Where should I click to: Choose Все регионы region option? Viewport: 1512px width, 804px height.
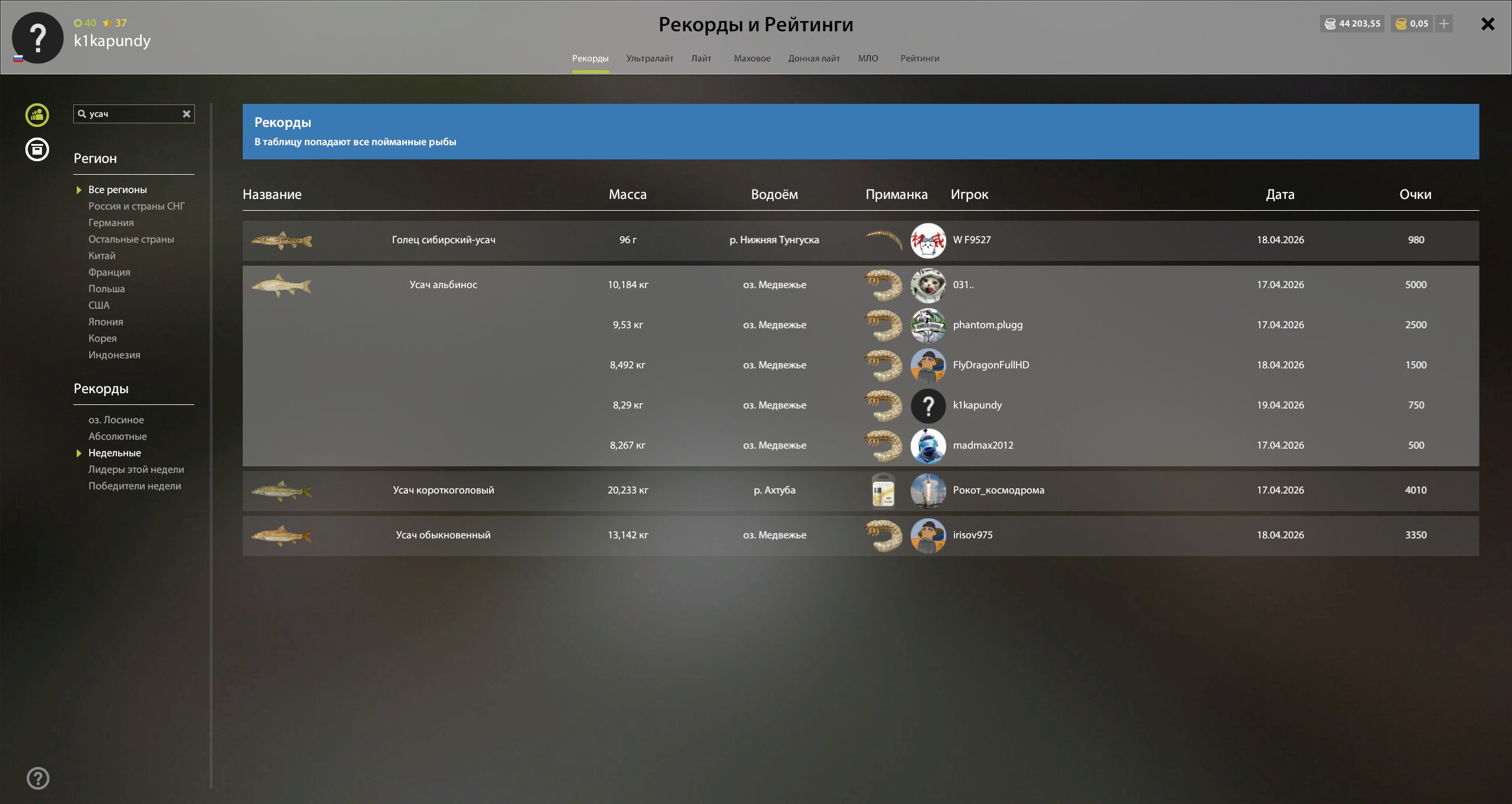click(118, 189)
